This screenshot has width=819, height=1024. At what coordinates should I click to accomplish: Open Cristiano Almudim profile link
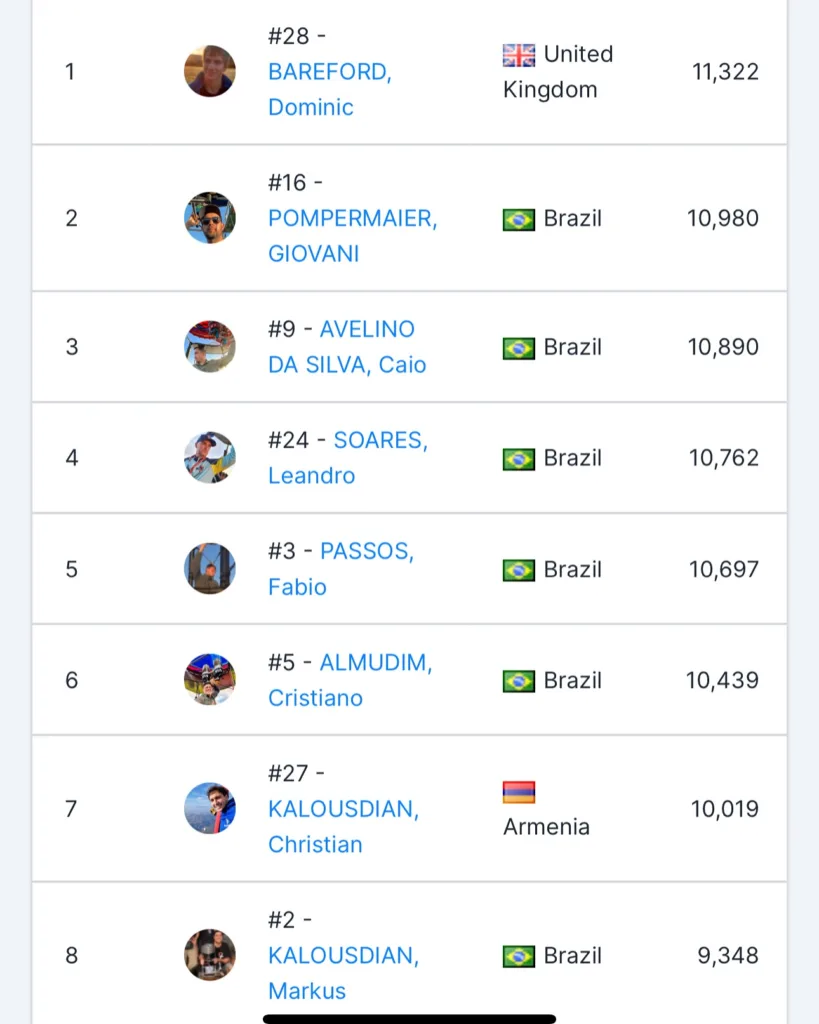click(x=375, y=662)
